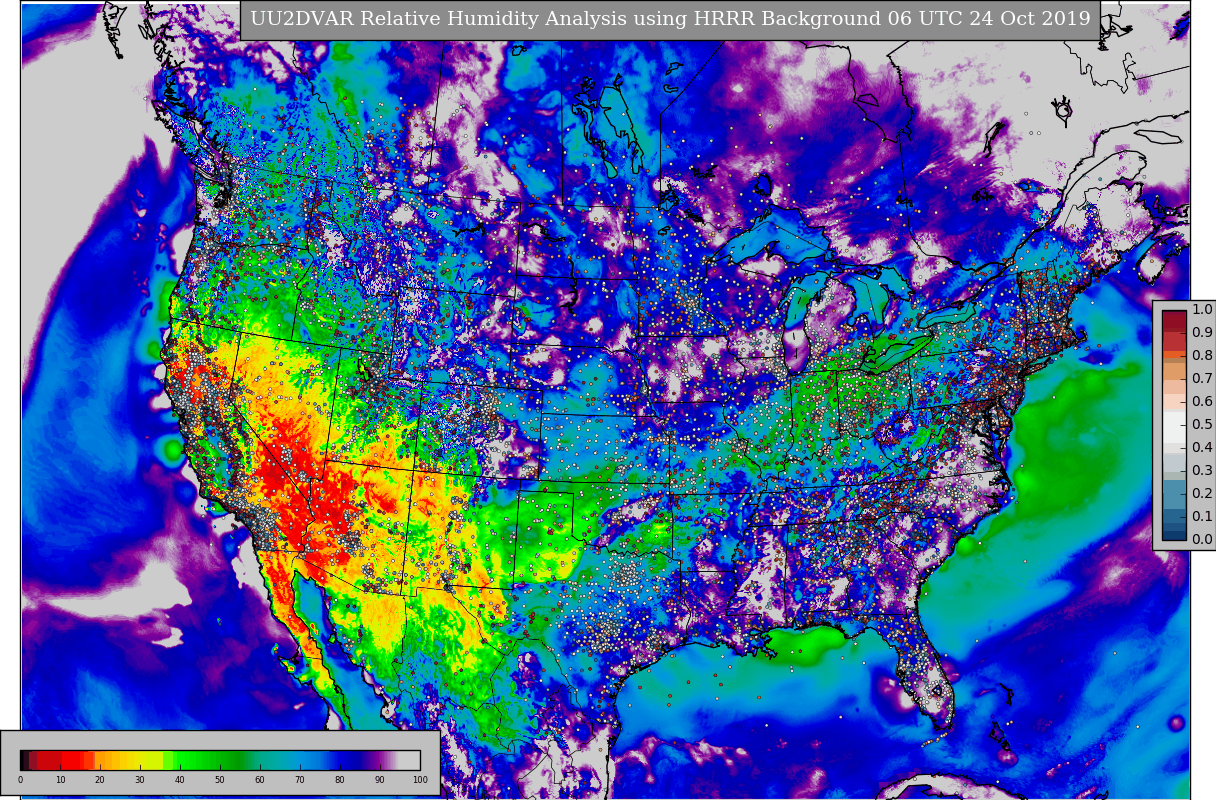Pick the darkest navy bottom swatch of right legend
Viewport: 1216px width, 800px height.
coord(1174,535)
